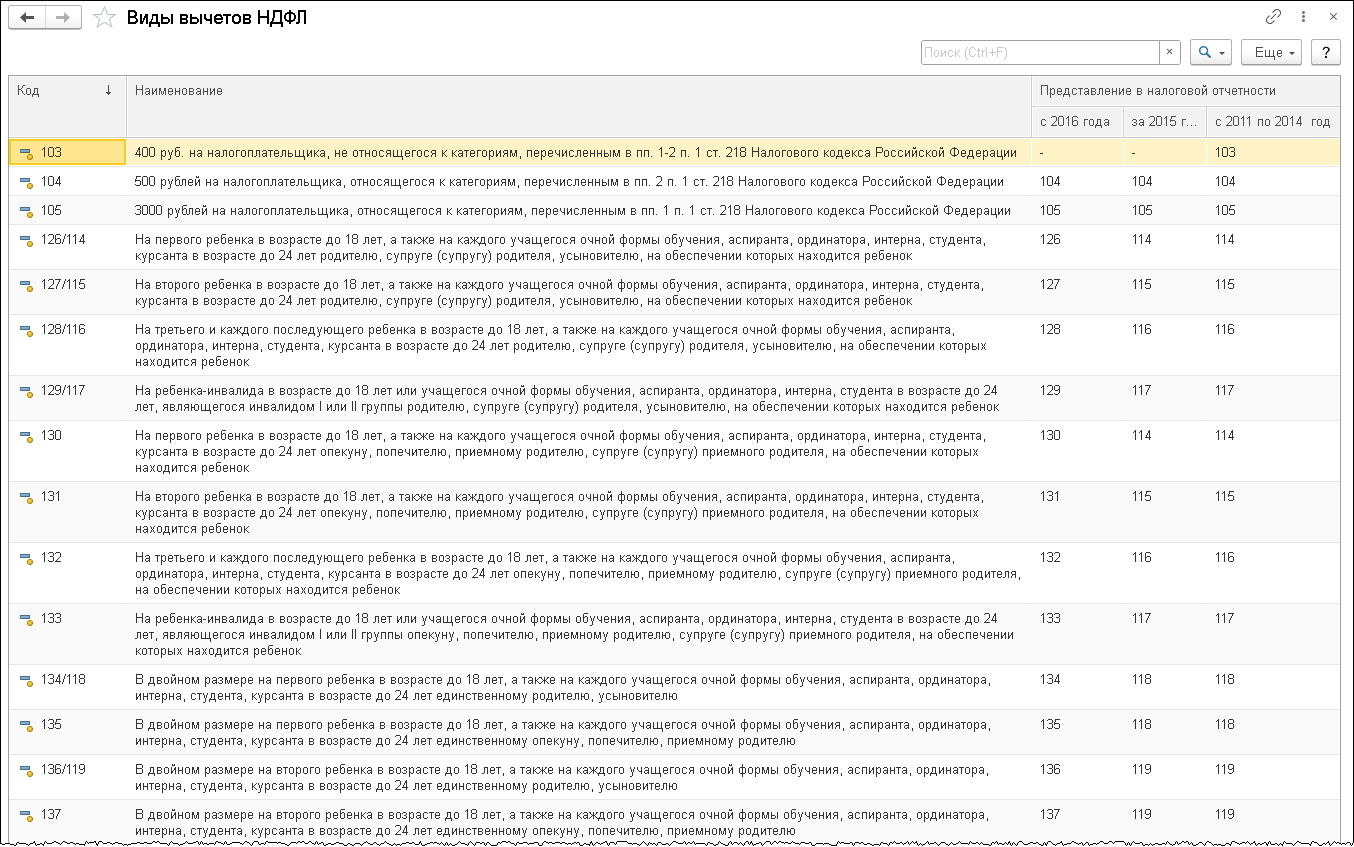This screenshot has width=1354, height=847.
Task: Click 2011–2014 value 103 in first row
Action: click(1225, 152)
